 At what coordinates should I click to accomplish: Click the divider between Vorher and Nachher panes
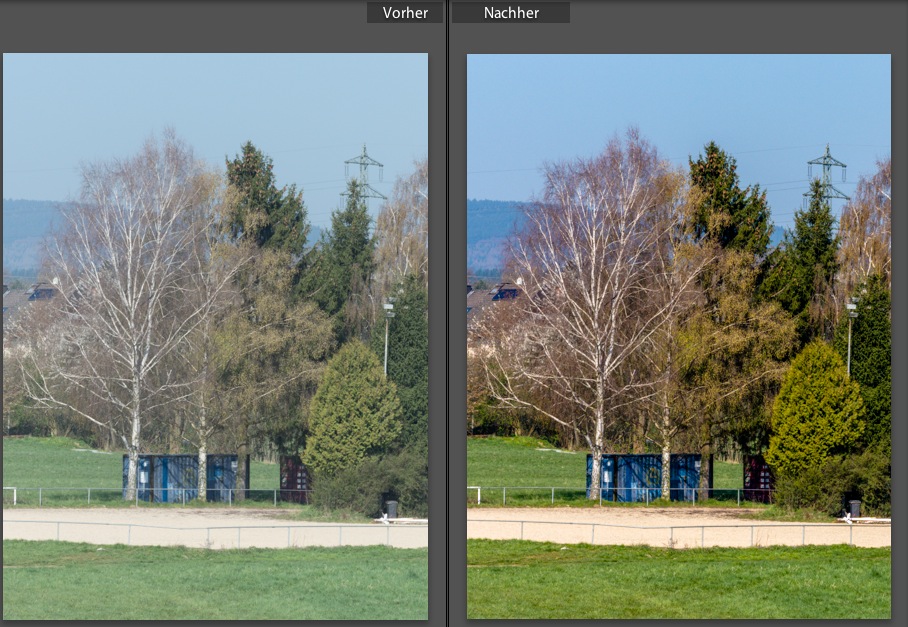click(447, 313)
